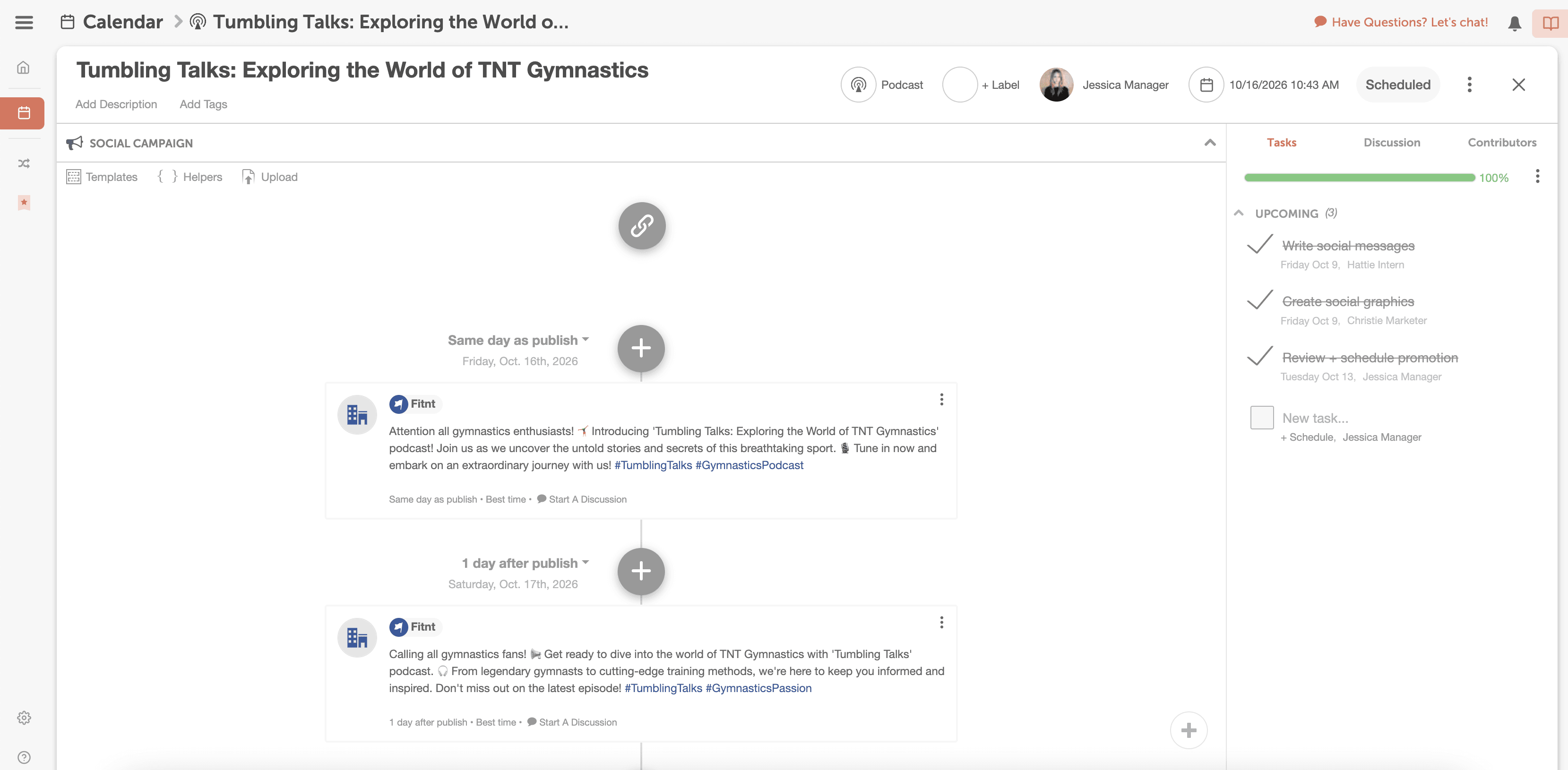Open three-dot menu on first Fitnt message
Viewport: 1568px width, 770px height.
click(941, 399)
